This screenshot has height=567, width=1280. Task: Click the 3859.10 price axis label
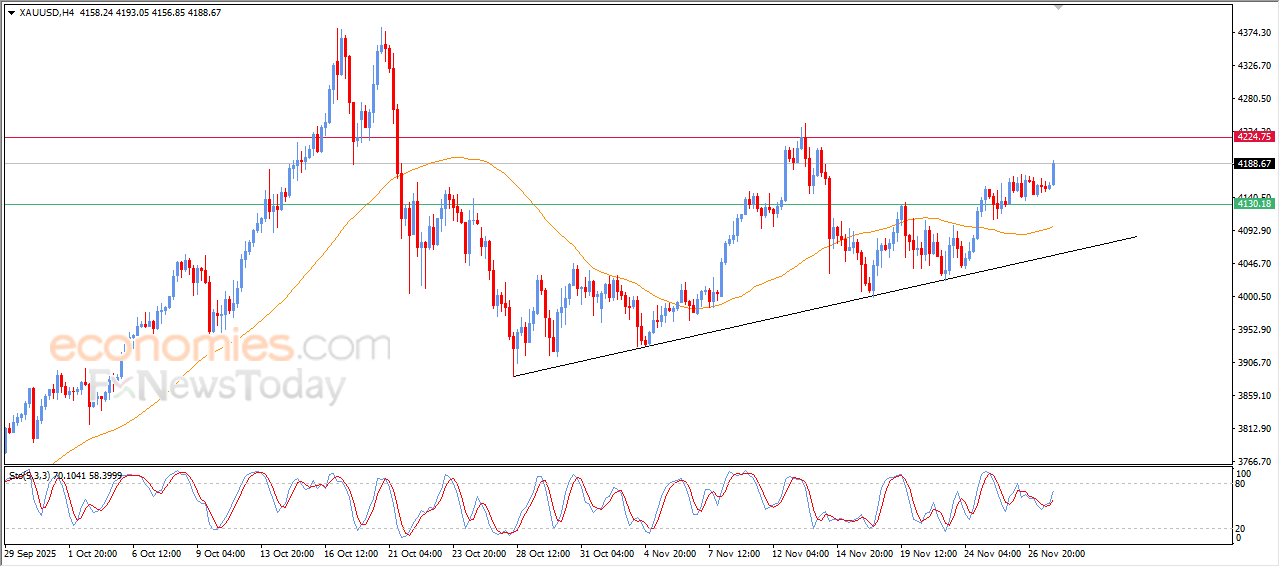[1254, 396]
